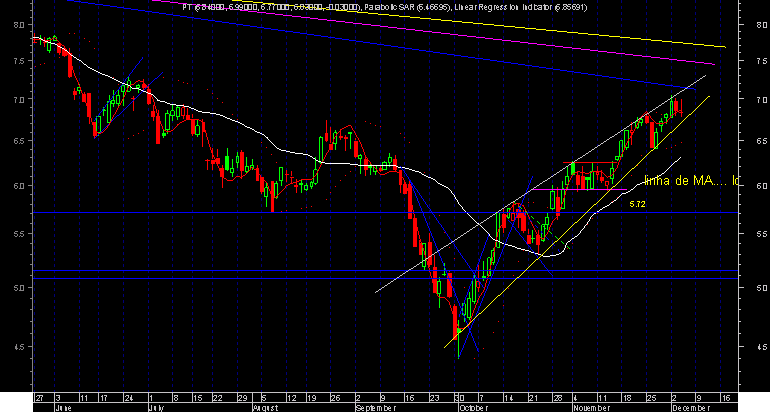Click the 23 date tick in September
770x412 pixels.
pyautogui.click(x=434, y=398)
